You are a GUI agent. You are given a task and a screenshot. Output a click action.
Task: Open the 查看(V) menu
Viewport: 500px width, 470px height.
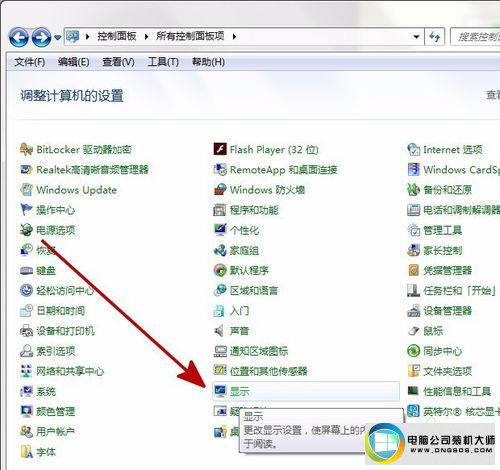pyautogui.click(x=118, y=62)
